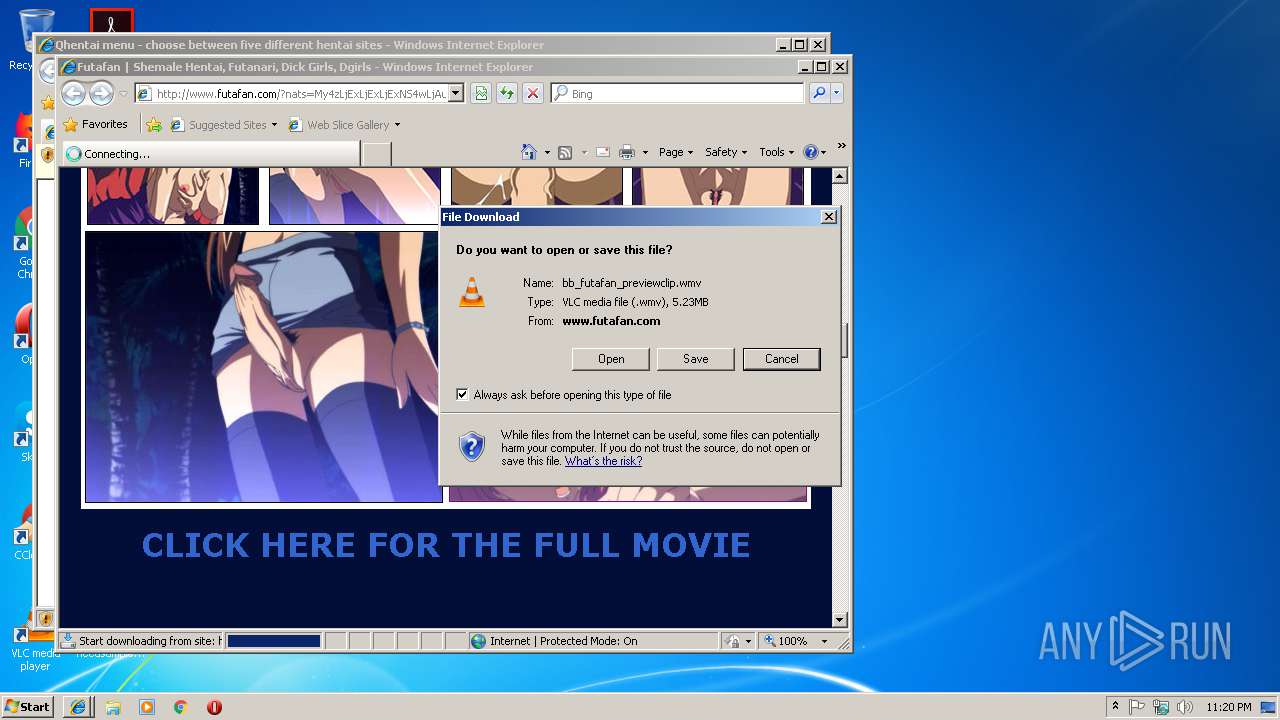Click the network tray icon
1280x720 pixels.
(1161, 707)
